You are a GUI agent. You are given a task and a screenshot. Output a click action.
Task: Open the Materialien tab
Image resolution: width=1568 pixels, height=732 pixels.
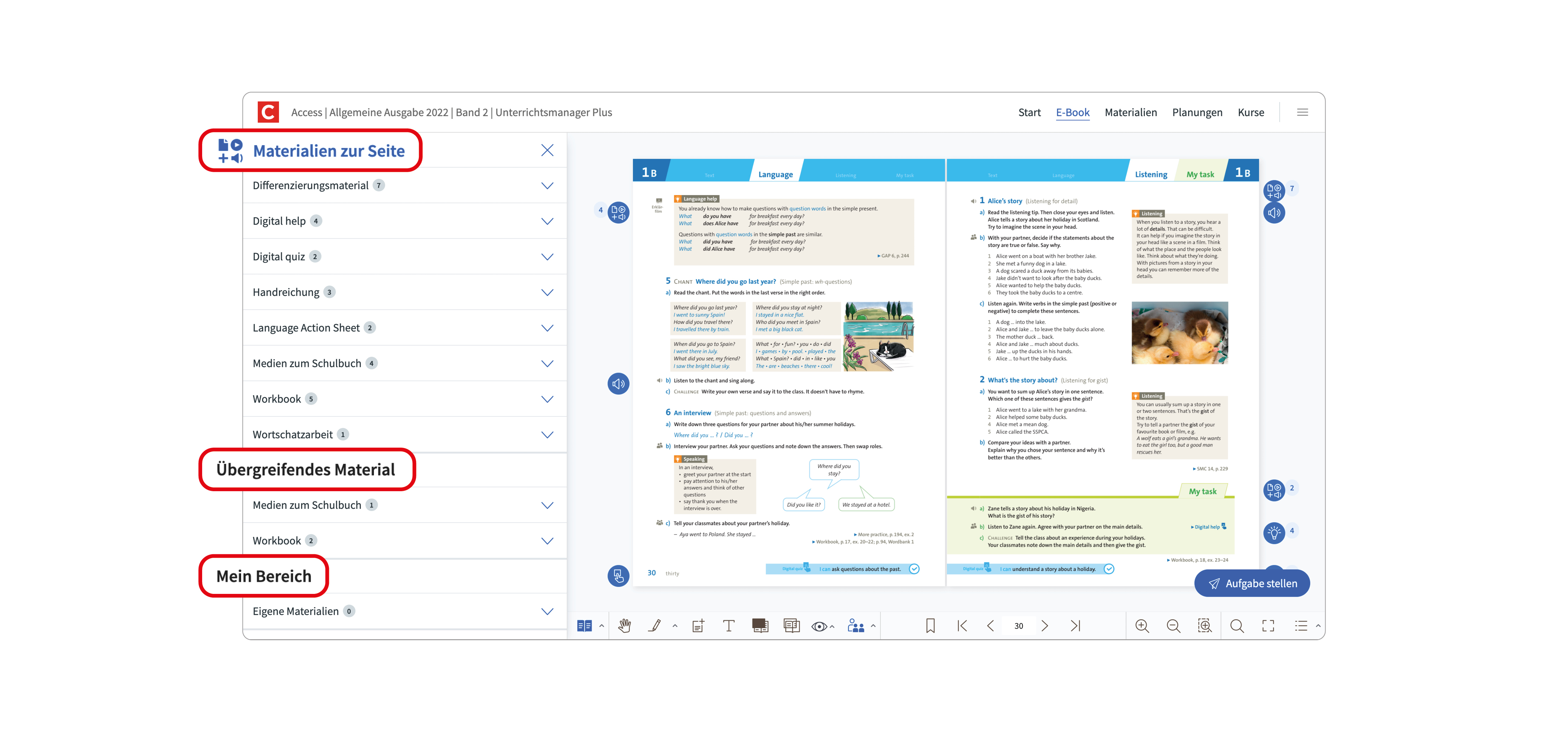click(1130, 112)
